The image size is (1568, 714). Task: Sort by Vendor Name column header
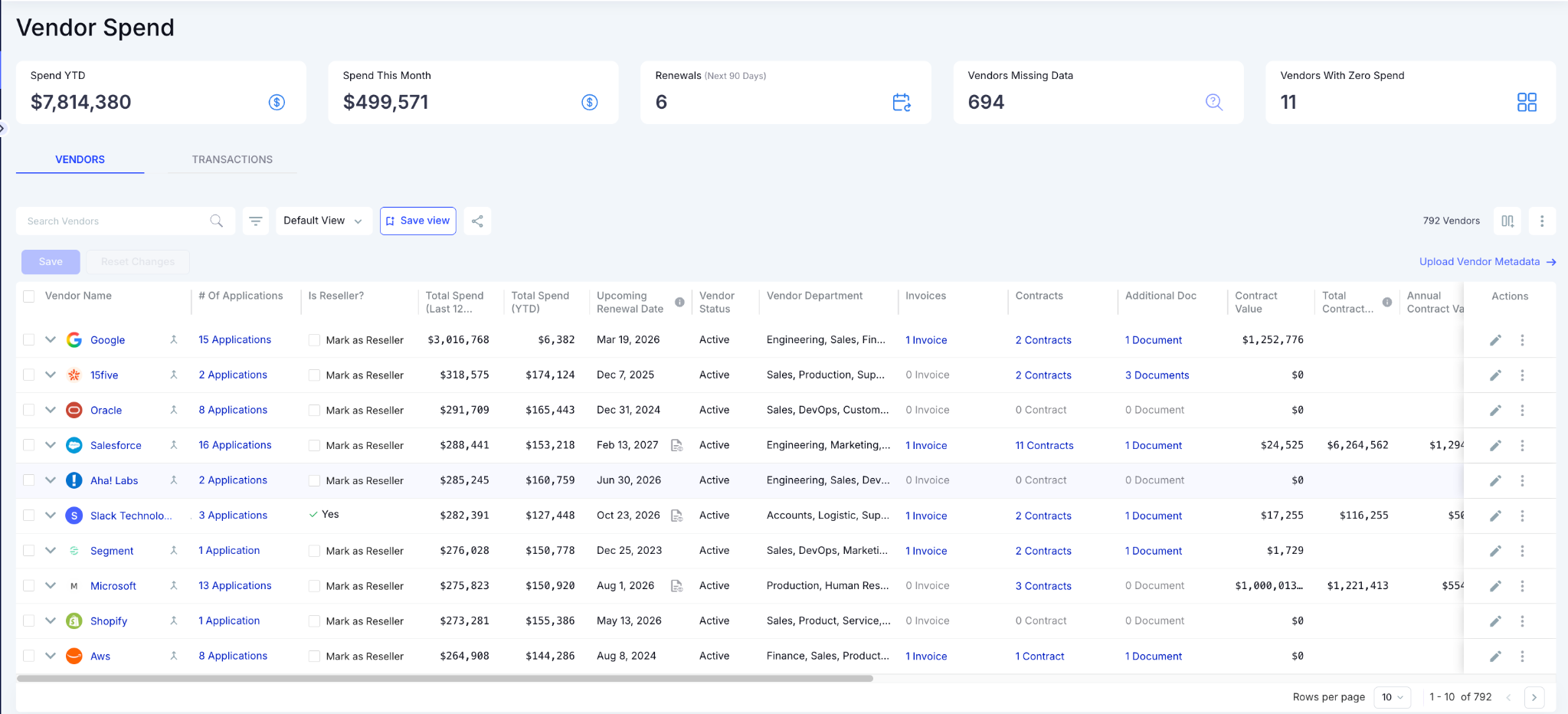pyautogui.click(x=78, y=296)
